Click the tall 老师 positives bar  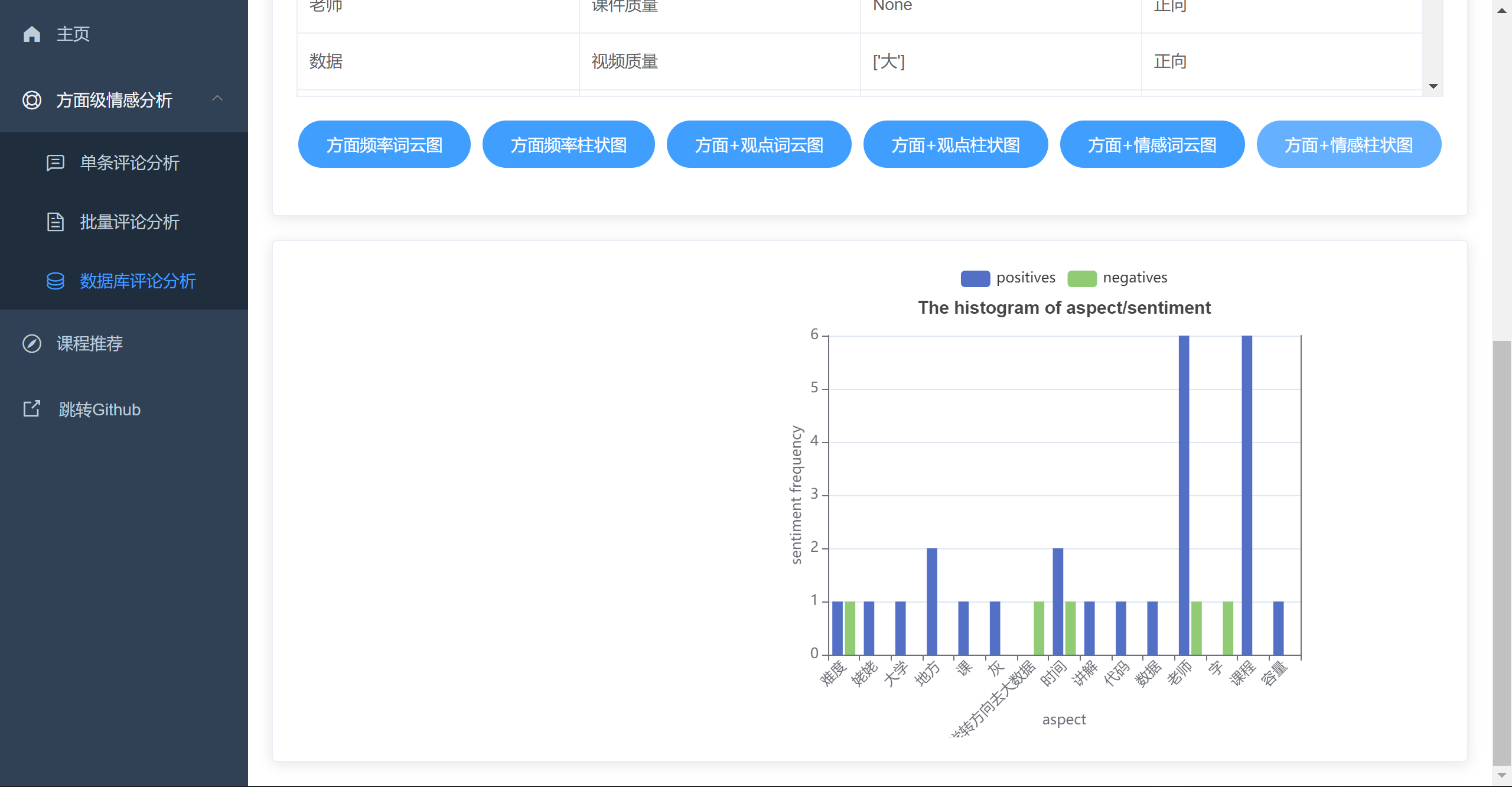pyautogui.click(x=1184, y=495)
